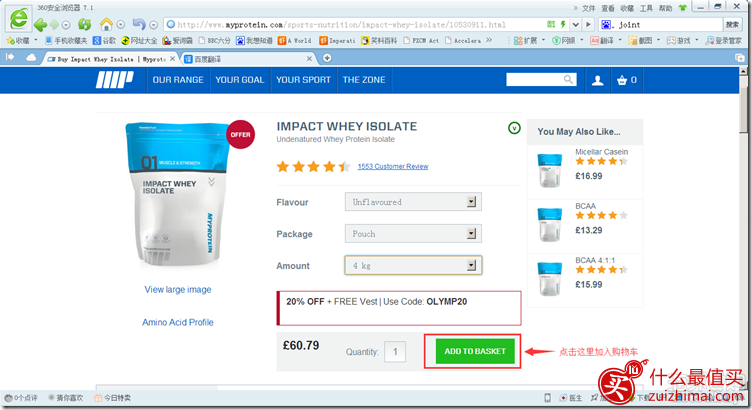
Task: Open the Amount dropdown
Action: click(x=413, y=265)
